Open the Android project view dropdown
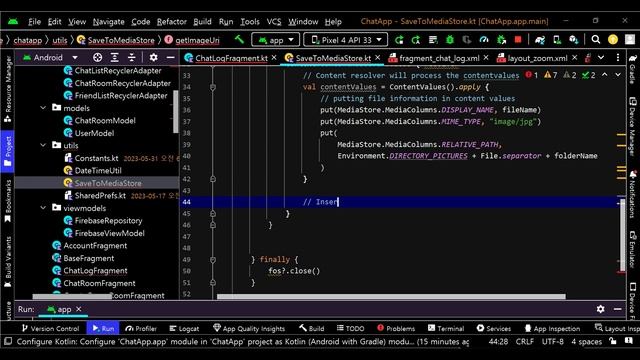 [x=50, y=58]
